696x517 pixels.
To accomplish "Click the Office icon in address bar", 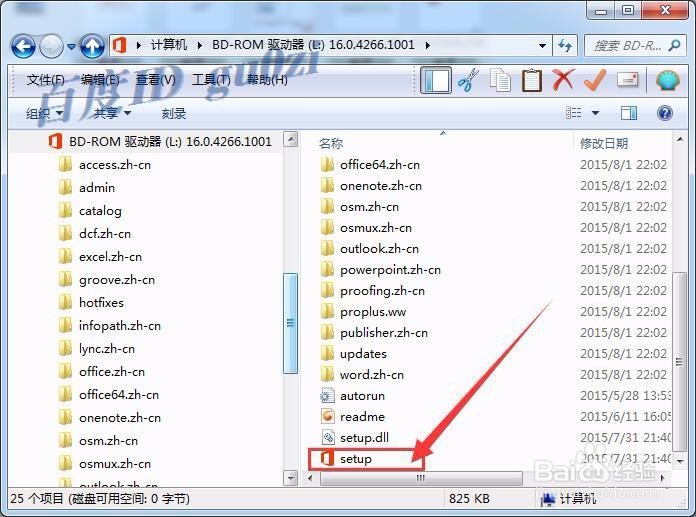I will click(x=119, y=45).
